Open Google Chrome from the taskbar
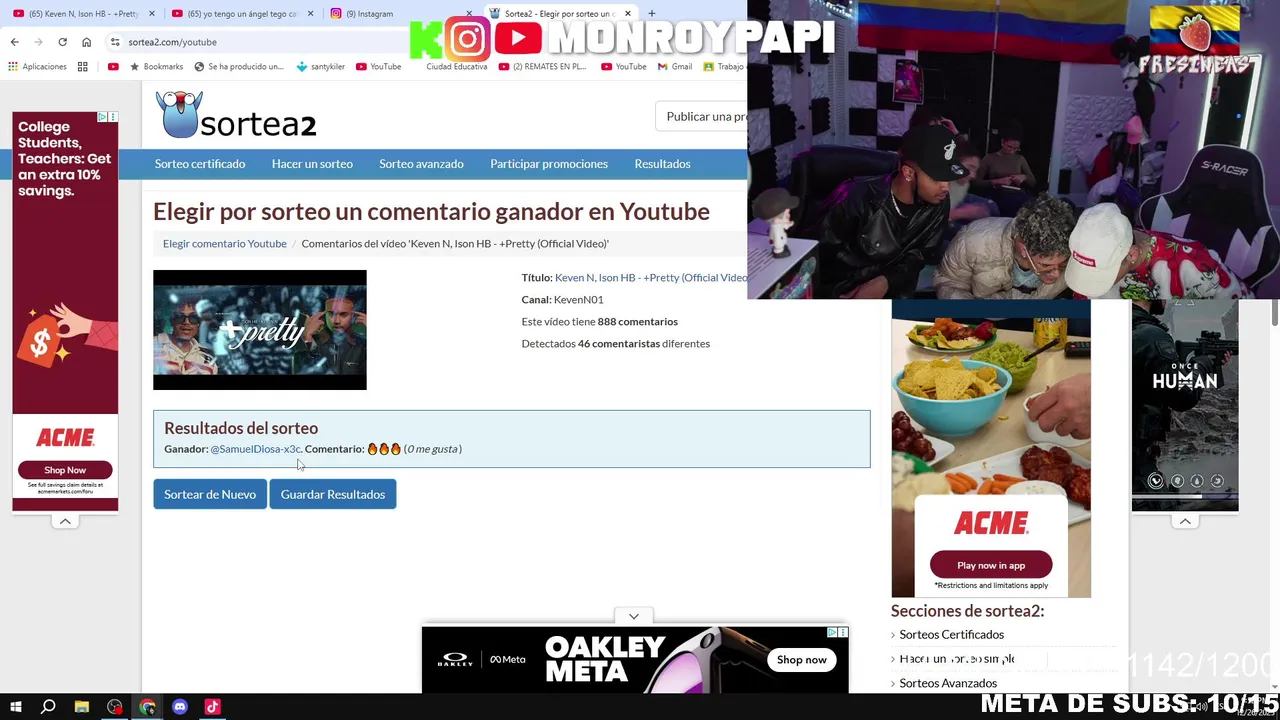1280x720 pixels. (x=147, y=707)
